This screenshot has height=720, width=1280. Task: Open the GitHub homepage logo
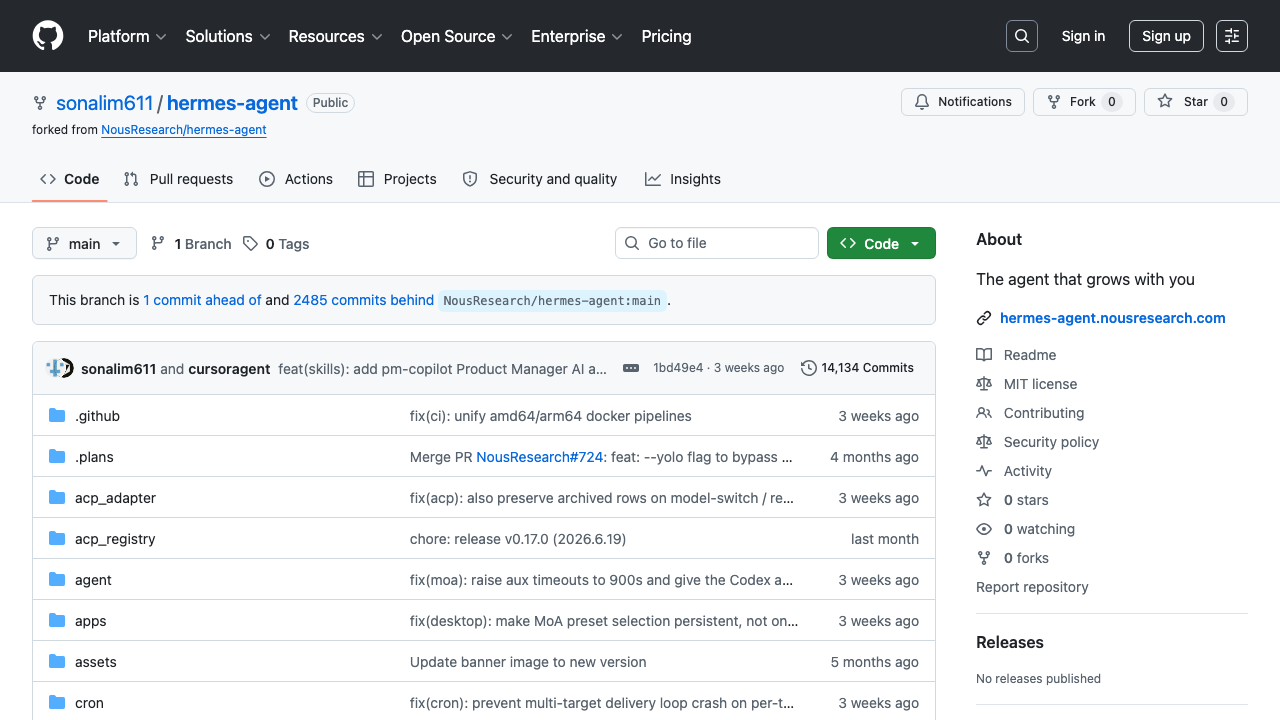48,36
